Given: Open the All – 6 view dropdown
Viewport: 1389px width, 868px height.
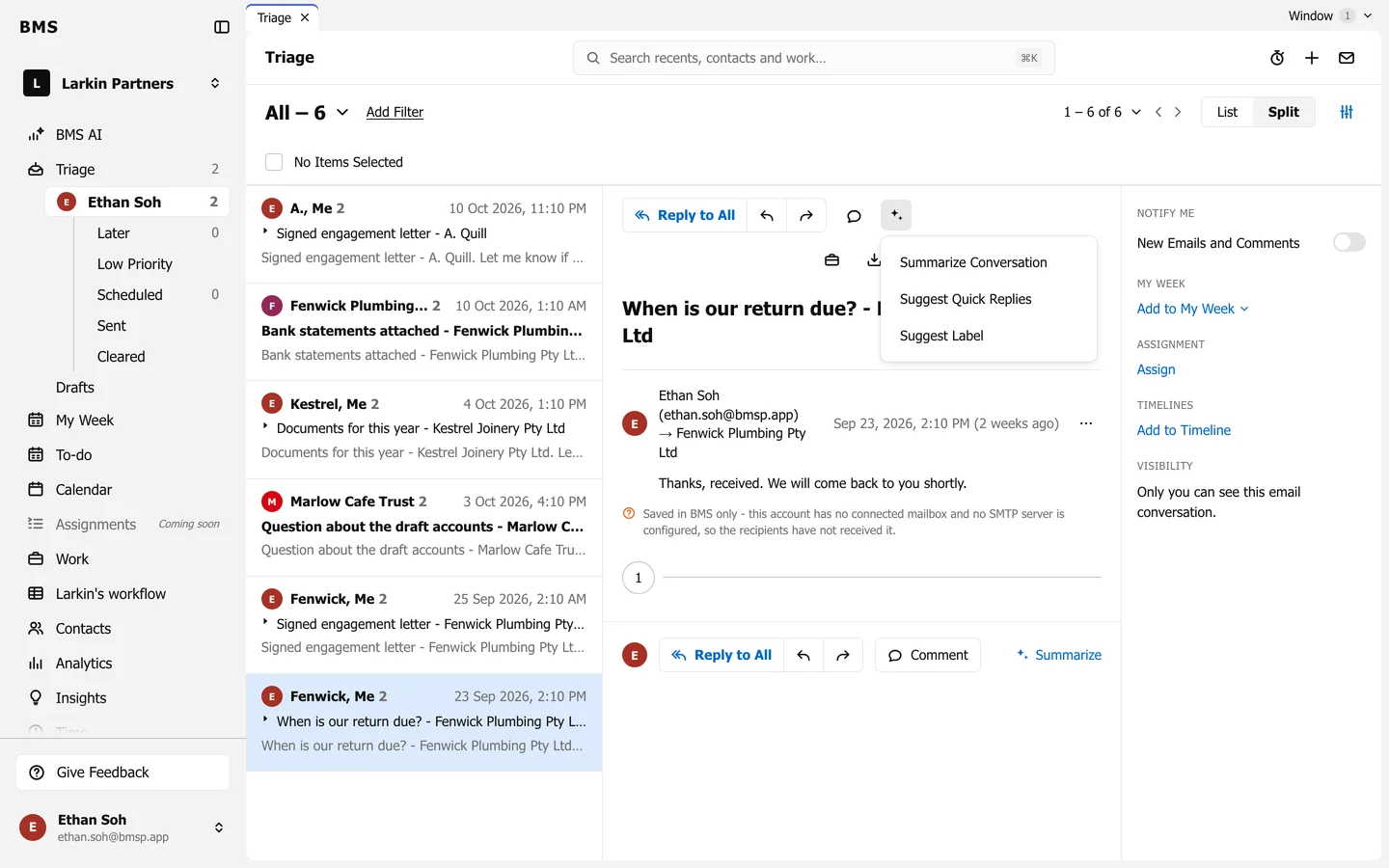Looking at the screenshot, I should (307, 113).
